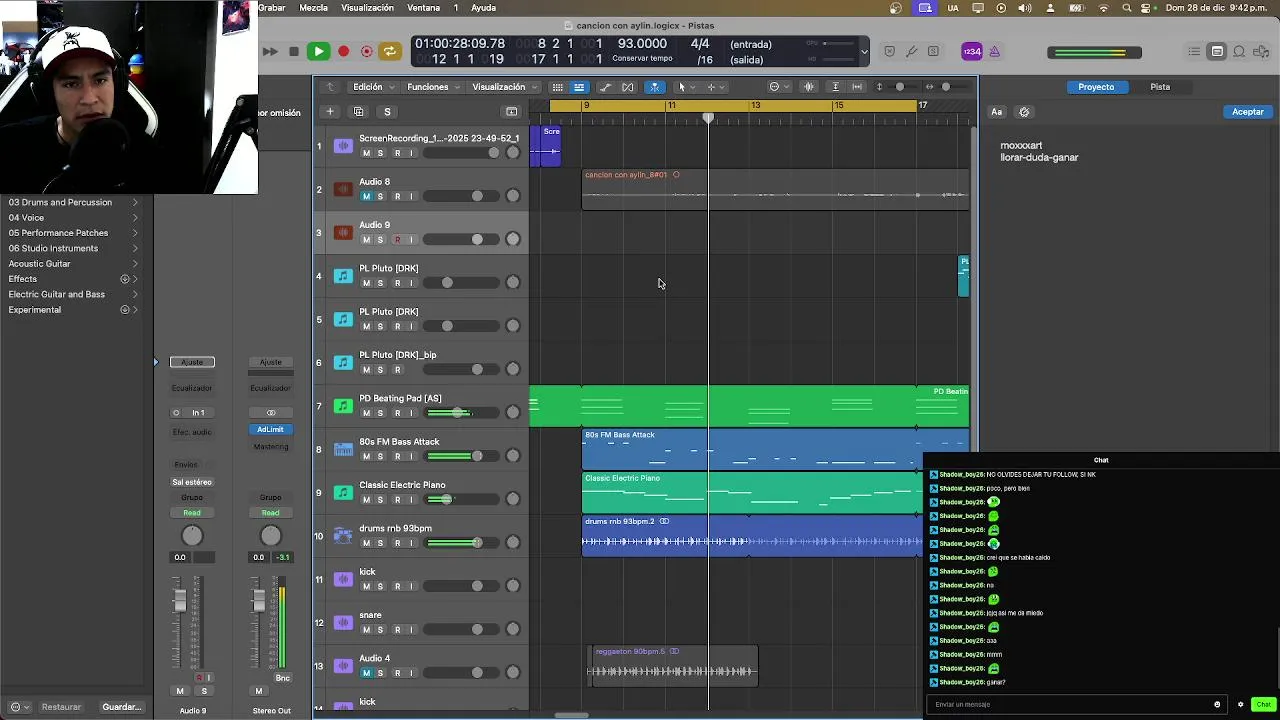Stop playback with the Stop button
Screen dimensions: 1280x720
point(293,51)
